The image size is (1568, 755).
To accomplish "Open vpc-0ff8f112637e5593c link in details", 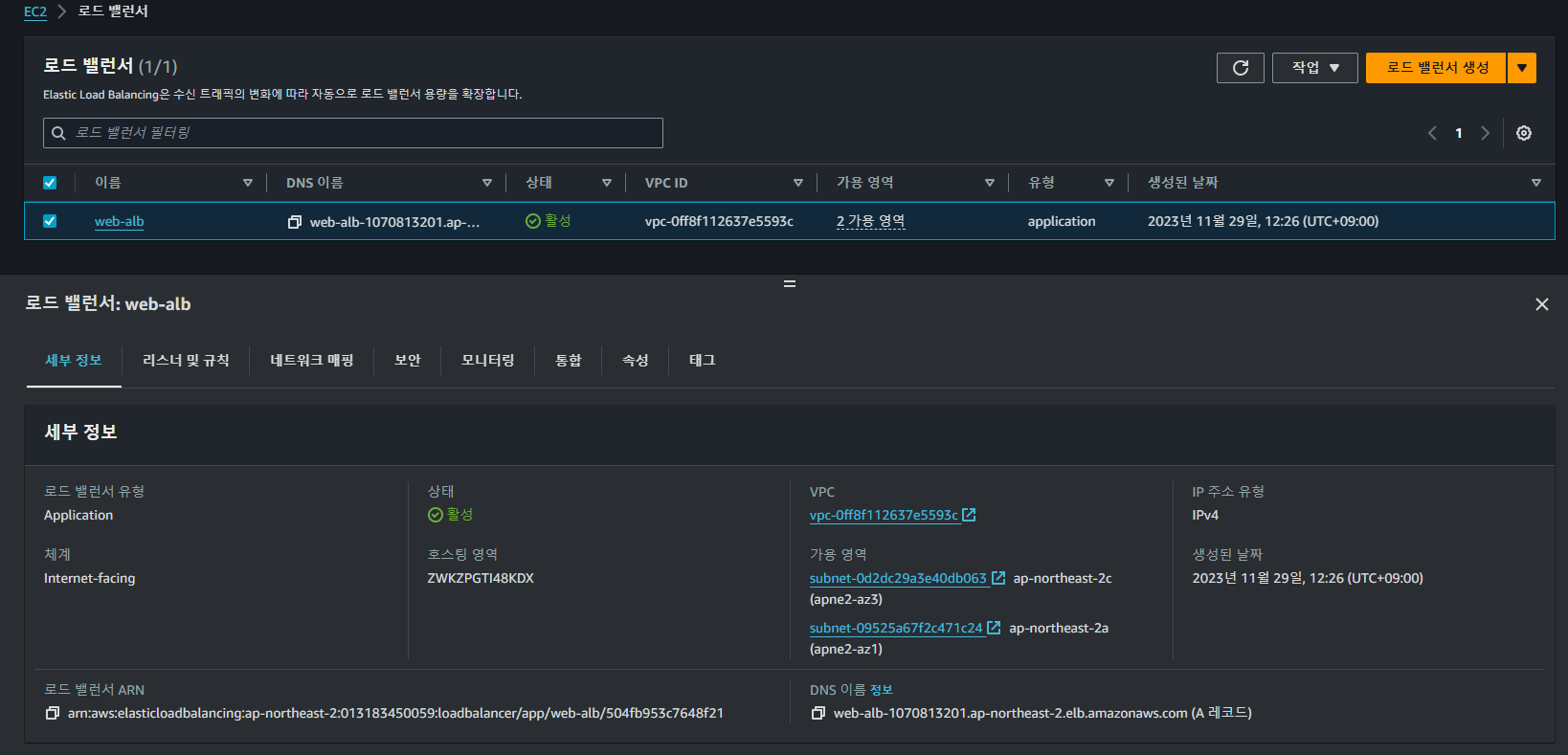I will pyautogui.click(x=884, y=515).
